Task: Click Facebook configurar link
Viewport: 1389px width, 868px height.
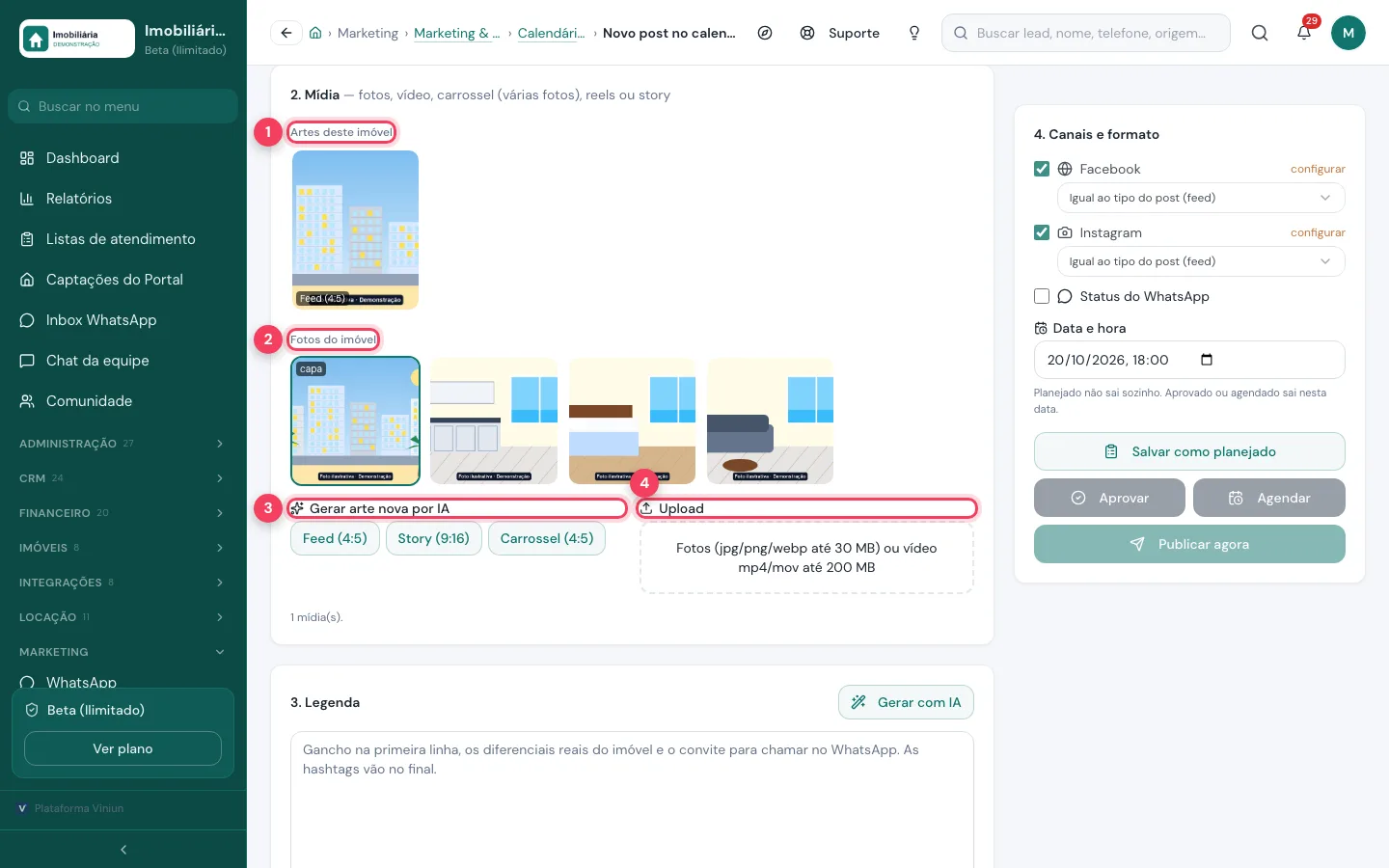Action: click(1318, 169)
